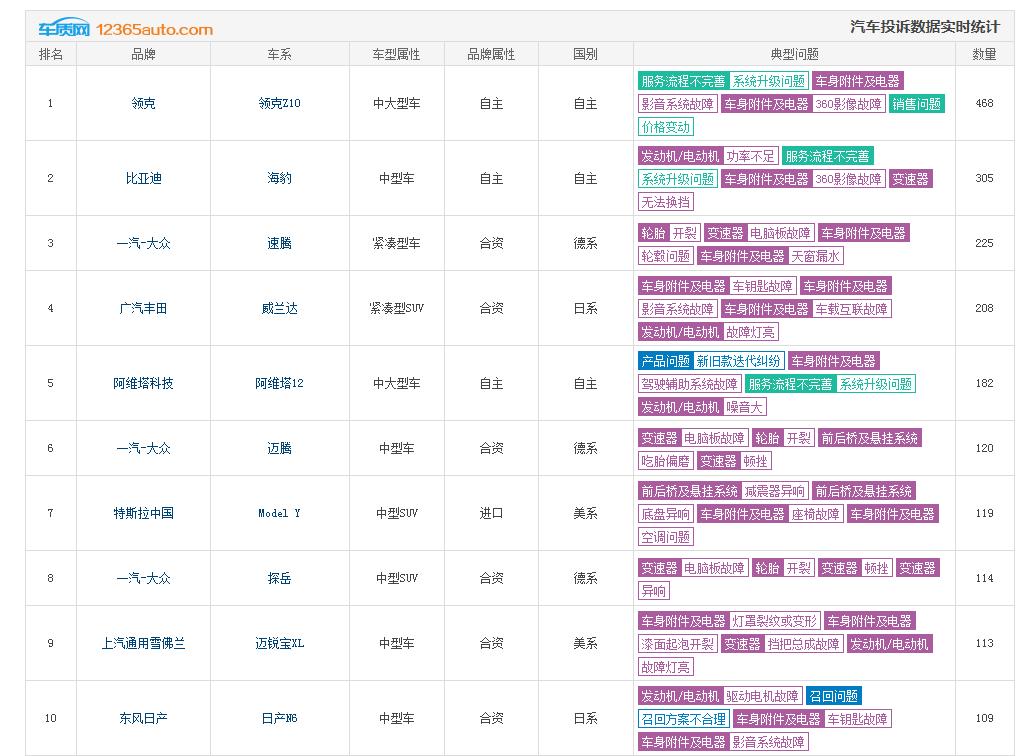
Task: Click the 典型问题 column header
Action: pos(794,54)
